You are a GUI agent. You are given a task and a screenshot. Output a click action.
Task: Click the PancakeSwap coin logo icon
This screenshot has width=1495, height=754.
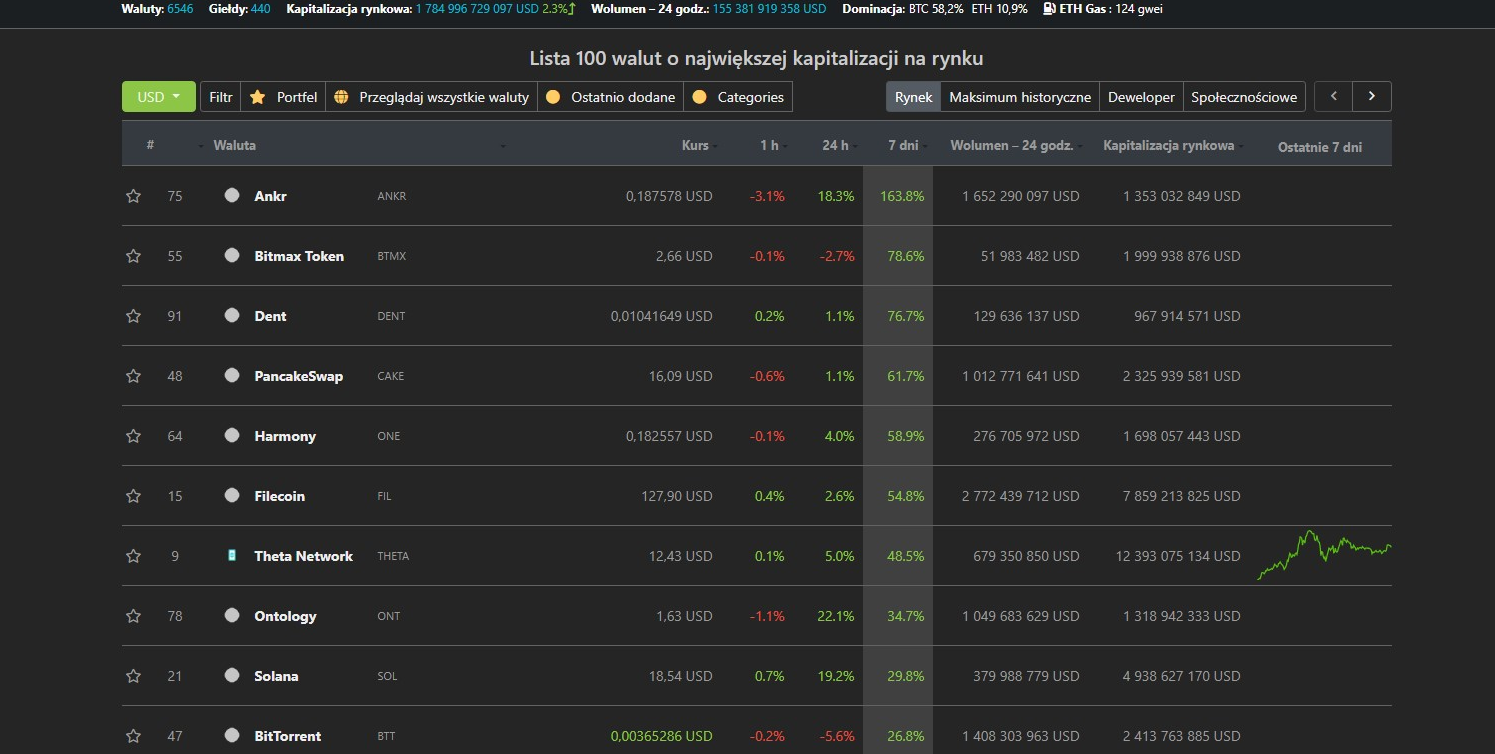(x=232, y=375)
